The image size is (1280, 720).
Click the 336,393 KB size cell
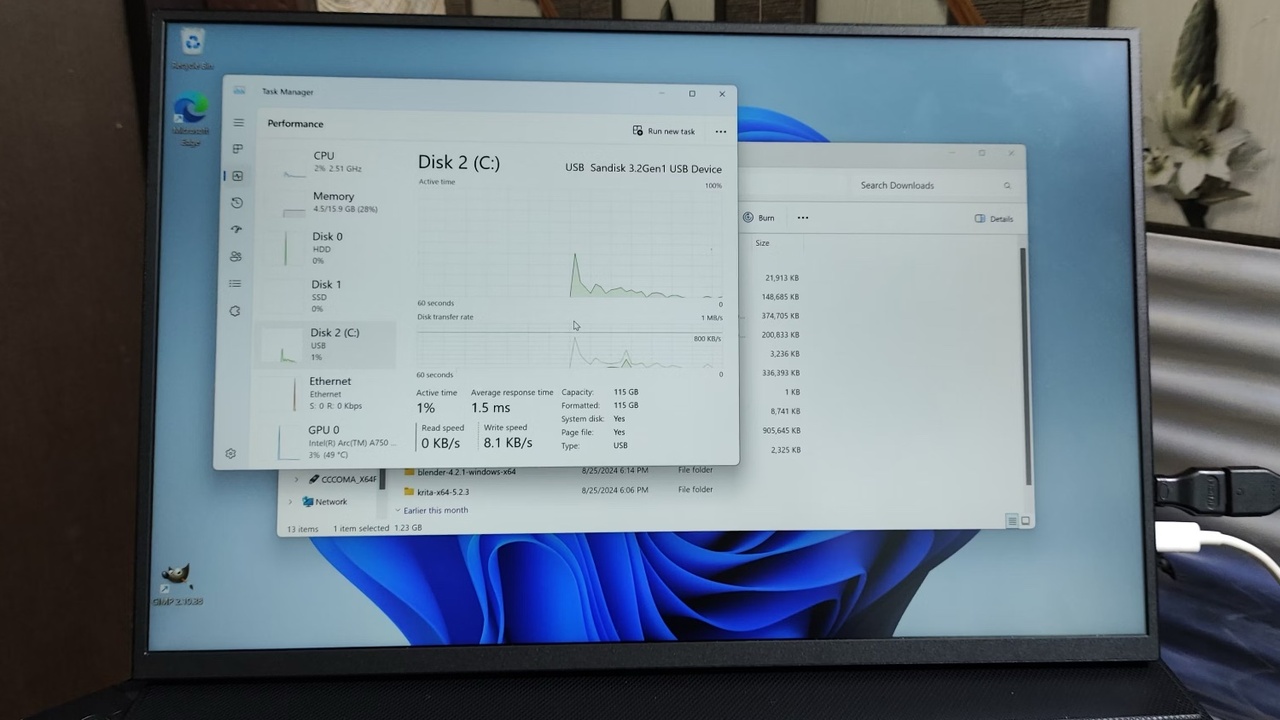[780, 373]
